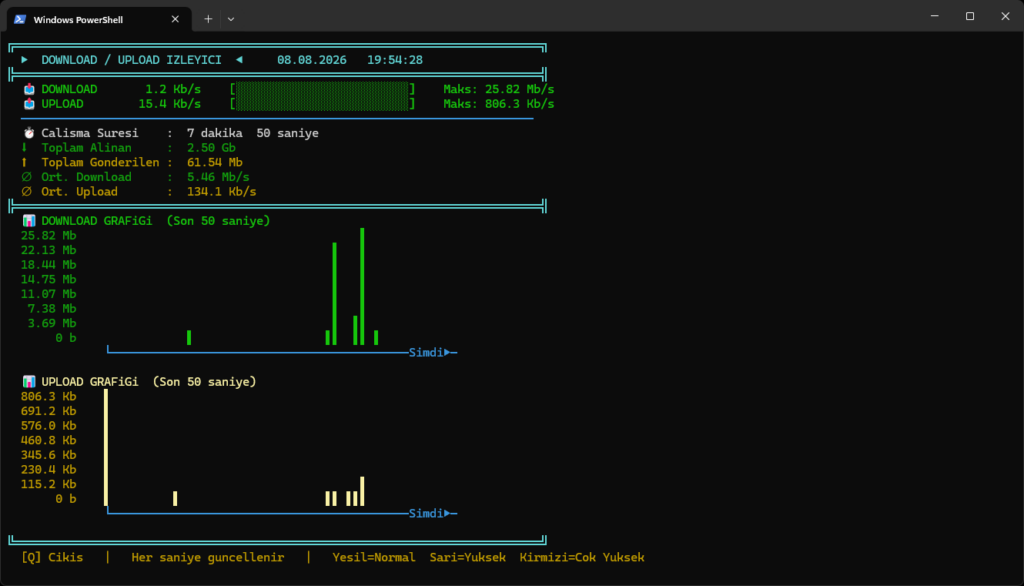Click the 576.0 Kb axis label
This screenshot has width=1024, height=586.
48,426
